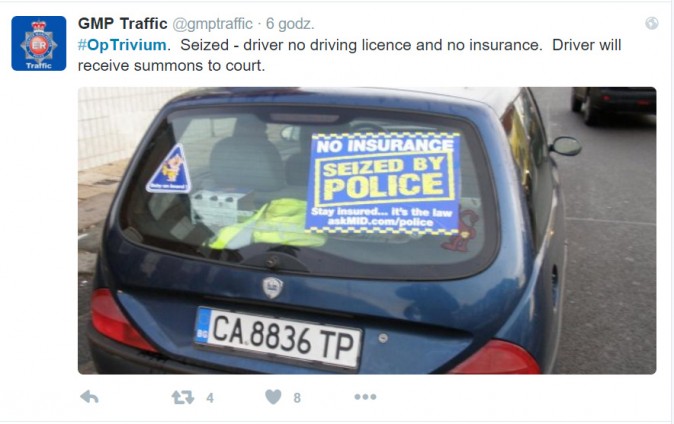The image size is (674, 424).
Task: Open the 6 godz. timestamp link
Action: [x=290, y=24]
